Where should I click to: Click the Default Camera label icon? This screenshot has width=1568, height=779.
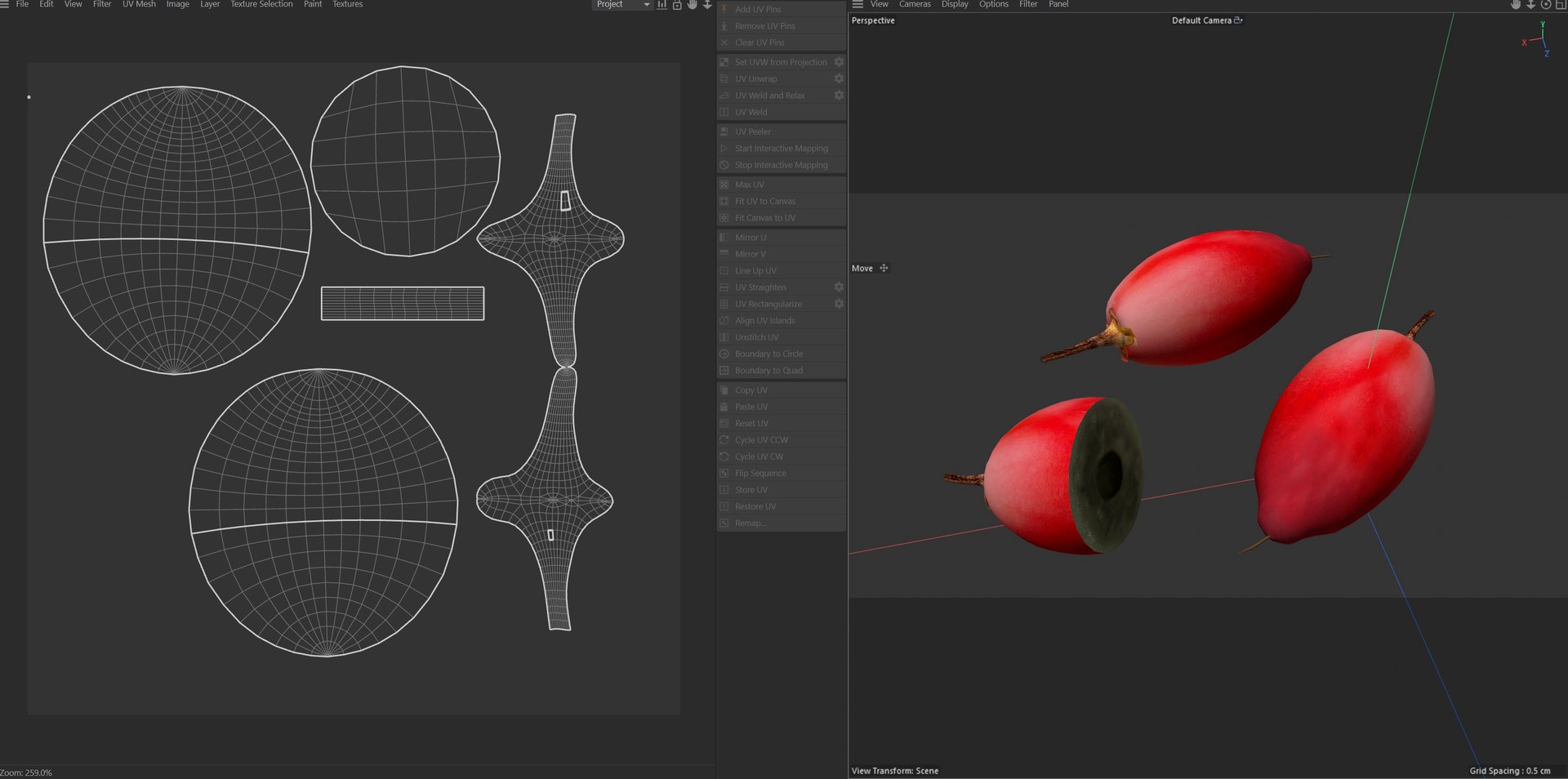point(1238,20)
